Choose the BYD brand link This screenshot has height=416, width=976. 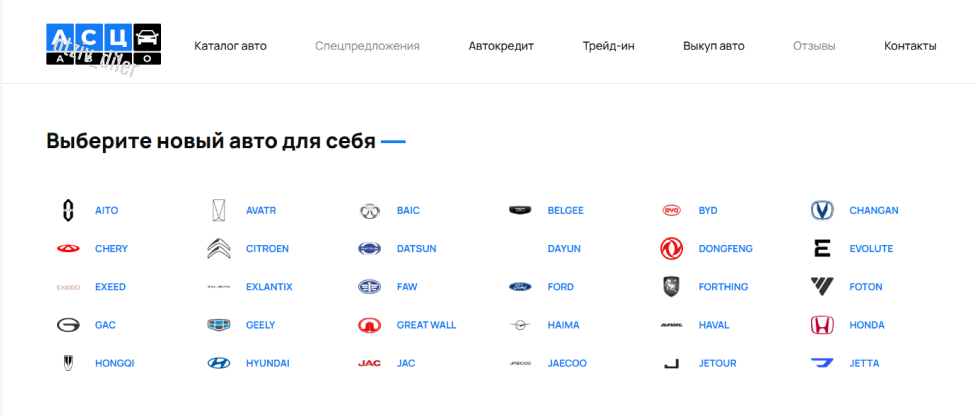(x=708, y=210)
